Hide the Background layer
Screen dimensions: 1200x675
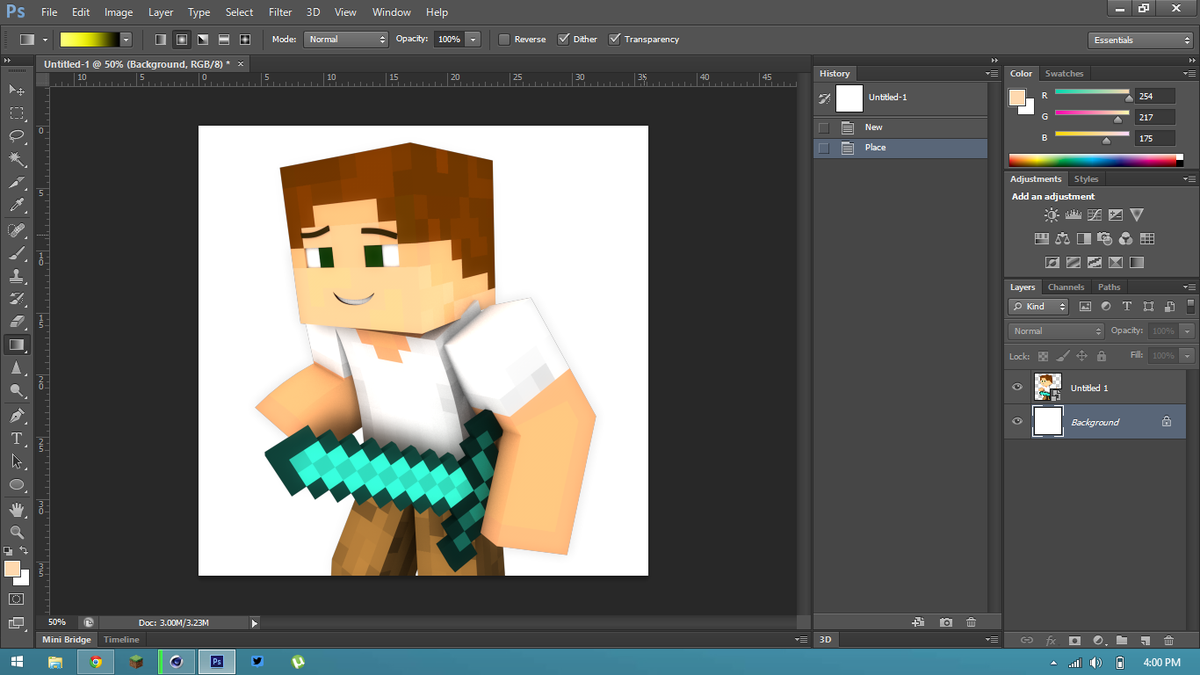coord(1017,421)
